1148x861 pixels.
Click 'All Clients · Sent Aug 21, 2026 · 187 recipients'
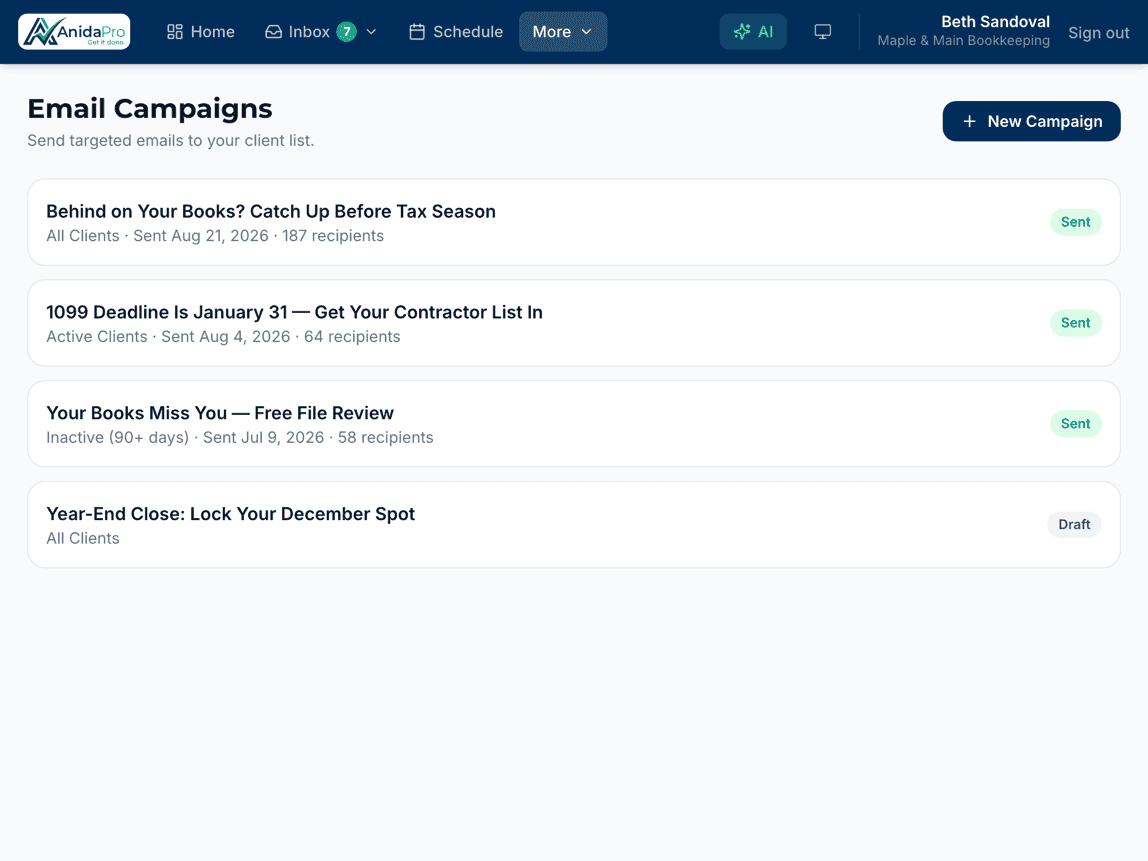pos(215,236)
